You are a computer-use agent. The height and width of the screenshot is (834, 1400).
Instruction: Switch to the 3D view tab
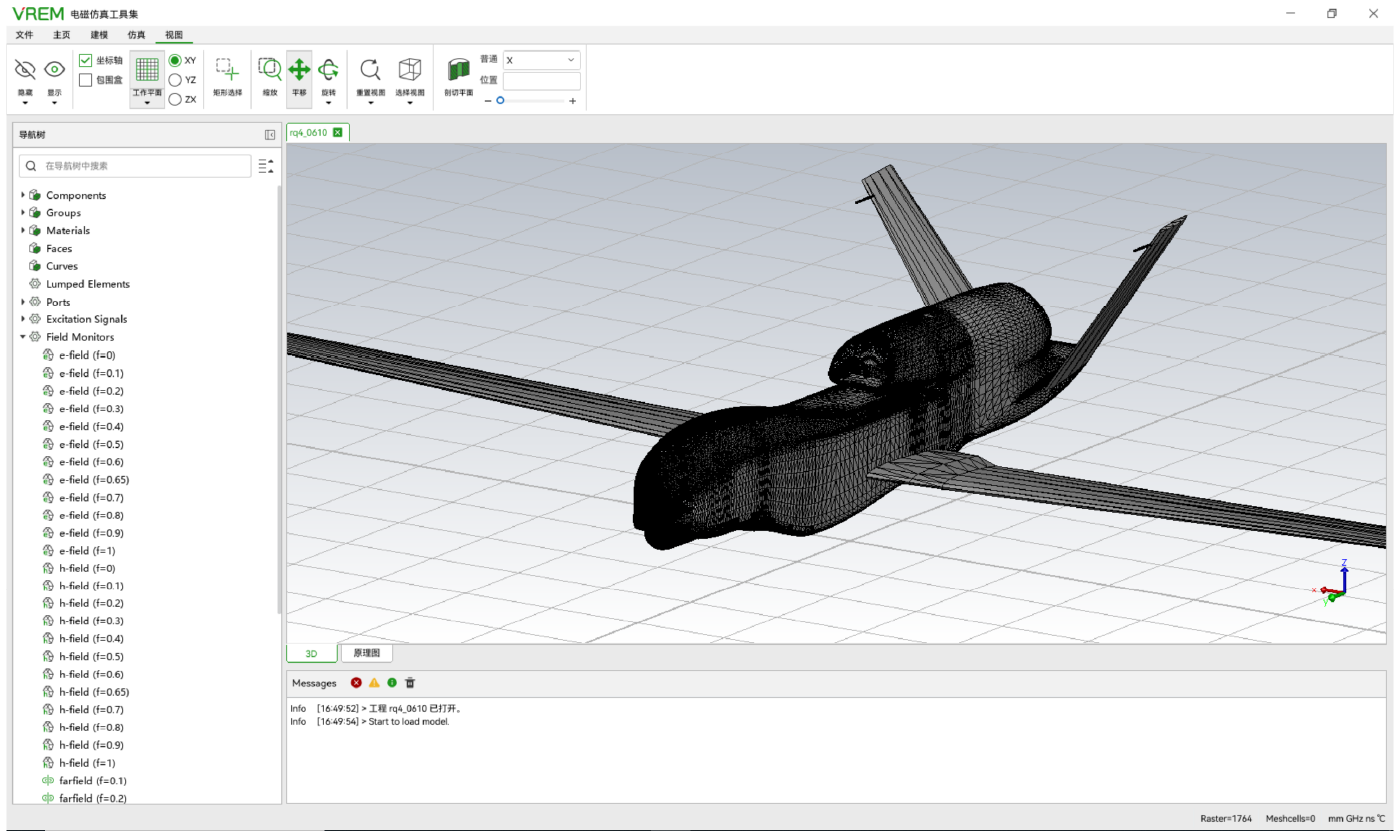pyautogui.click(x=311, y=654)
